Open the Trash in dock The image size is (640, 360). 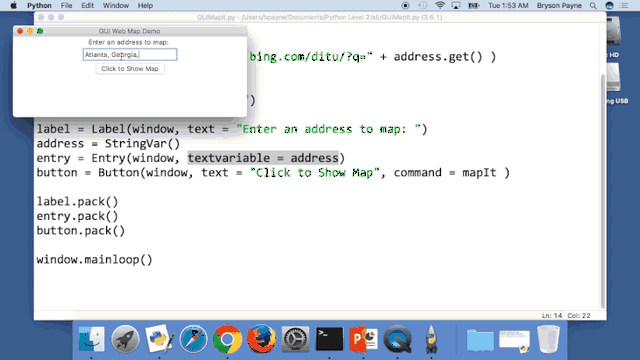point(548,339)
